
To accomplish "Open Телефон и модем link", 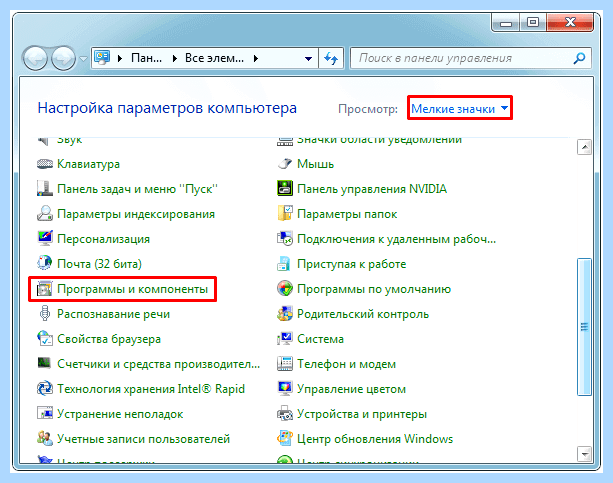I will pos(346,364).
